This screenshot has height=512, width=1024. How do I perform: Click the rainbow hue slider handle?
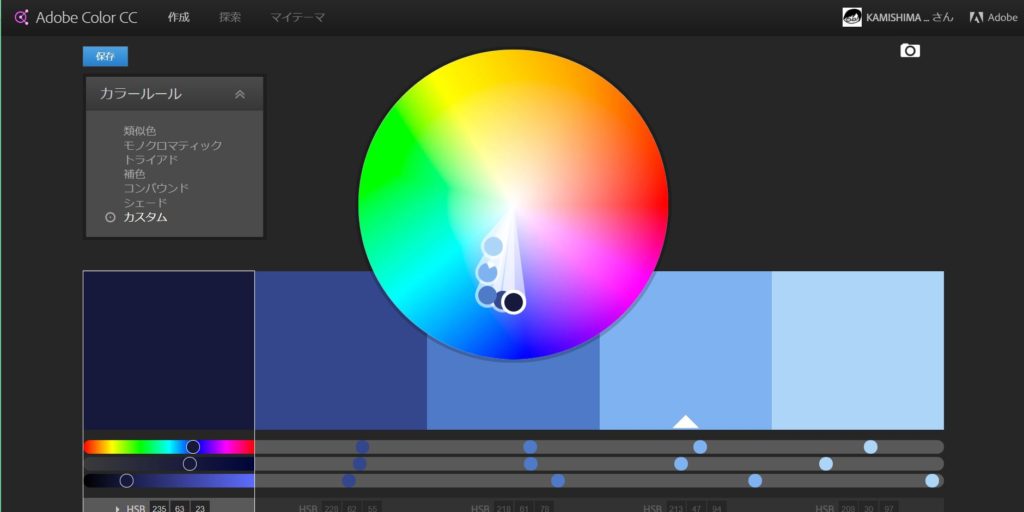193,447
